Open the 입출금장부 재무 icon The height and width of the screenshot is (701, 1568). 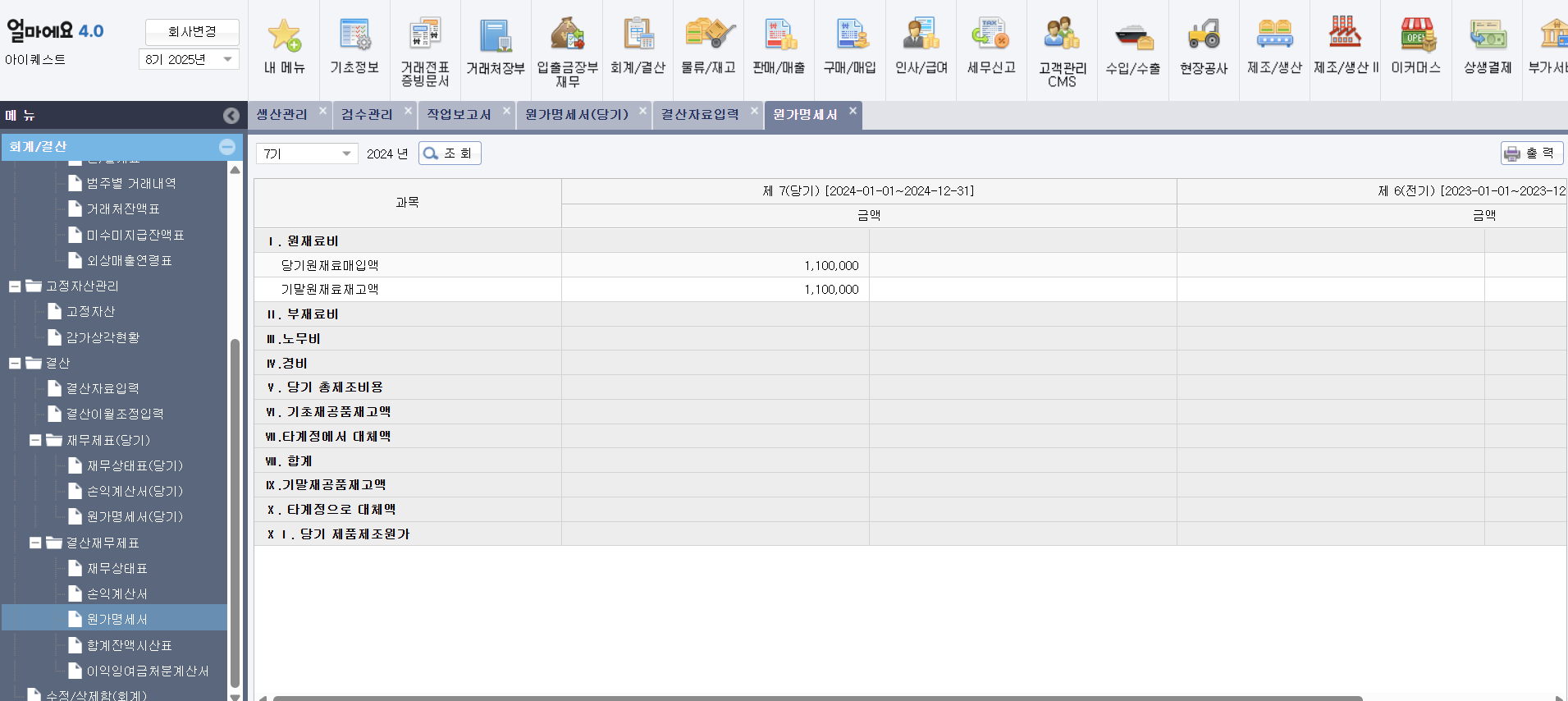coord(567,35)
